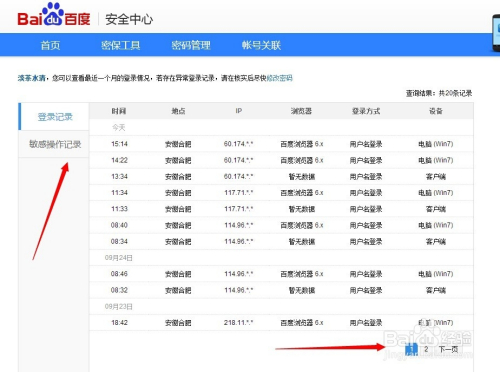Click the 电脑 (Win7) cell in the 15:14 row
500x372 pixels.
coord(436,144)
